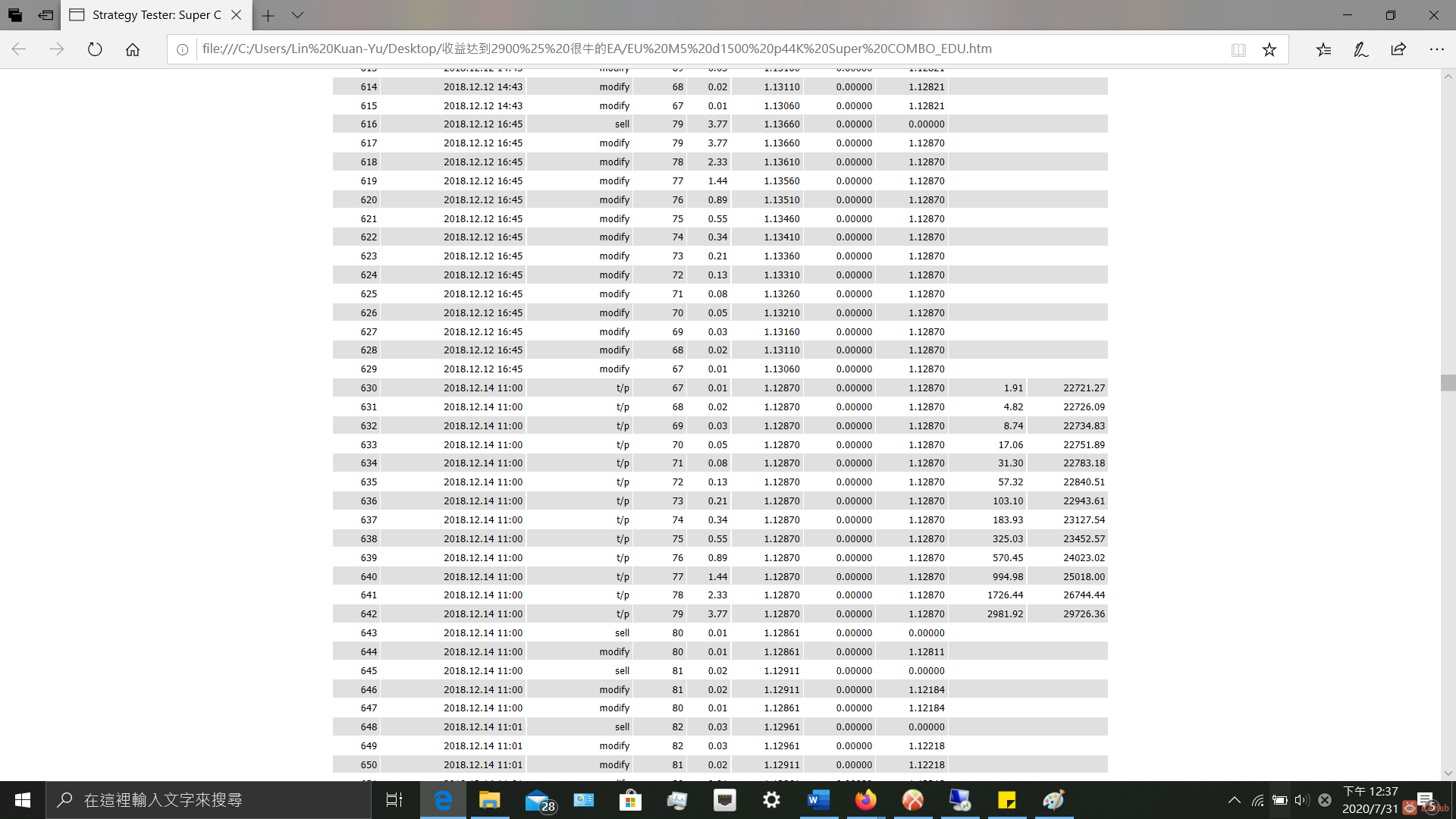Open the Favorites hub icon
1456x819 pixels.
(x=1323, y=49)
